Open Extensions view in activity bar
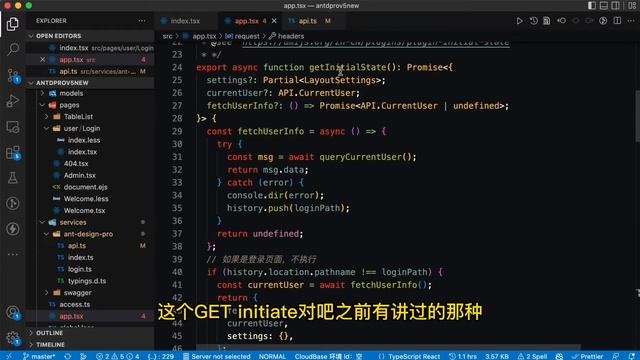The height and width of the screenshot is (360, 640). coord(13,153)
